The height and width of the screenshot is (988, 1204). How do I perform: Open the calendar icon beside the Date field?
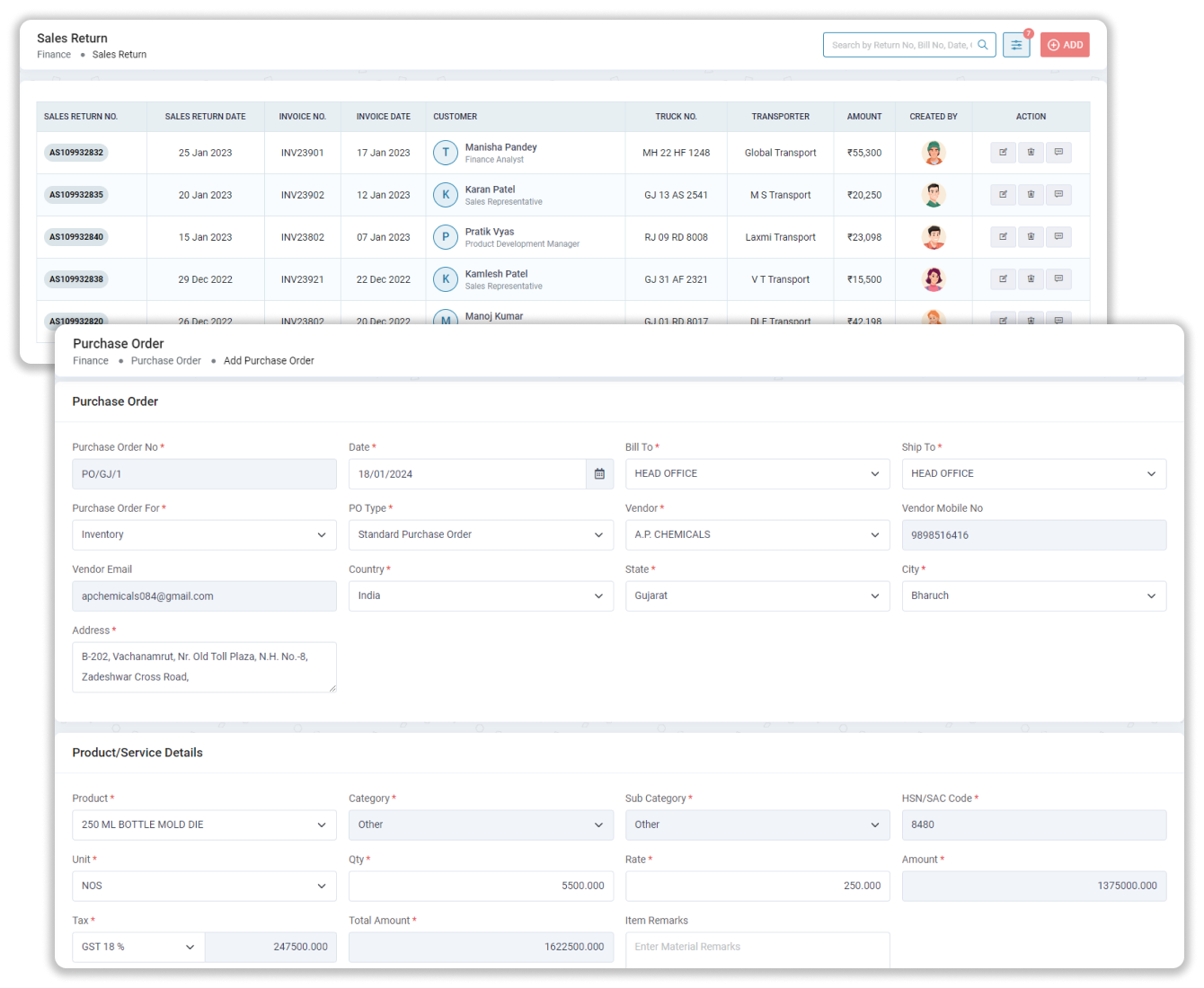pyautogui.click(x=599, y=473)
